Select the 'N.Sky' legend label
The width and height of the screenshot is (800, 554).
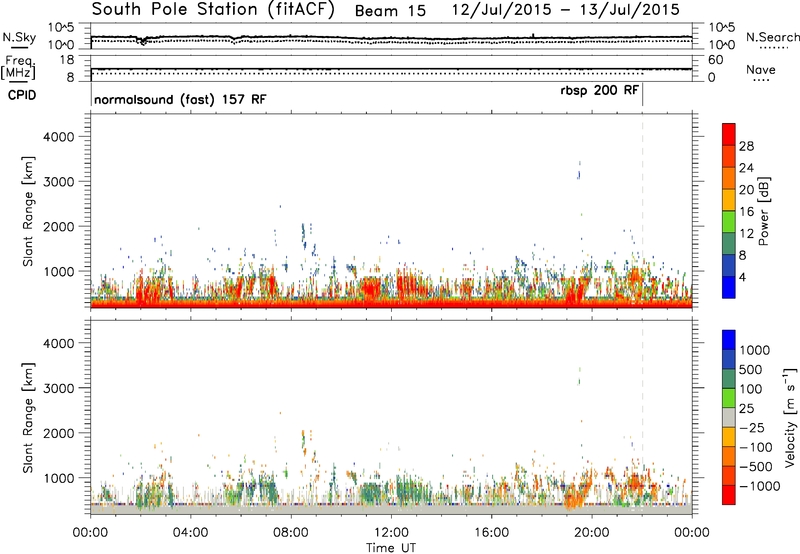point(19,37)
